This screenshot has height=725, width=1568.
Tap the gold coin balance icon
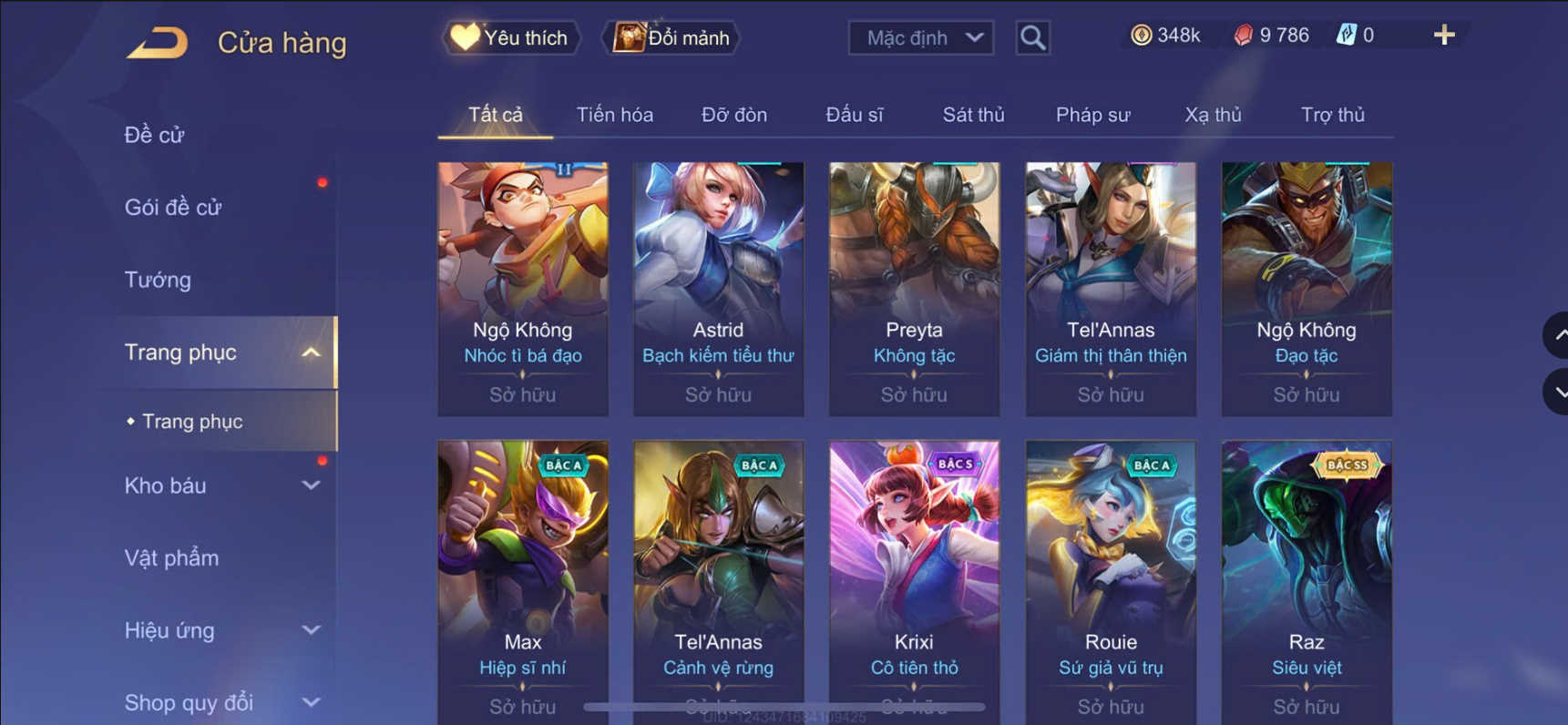pos(1141,36)
